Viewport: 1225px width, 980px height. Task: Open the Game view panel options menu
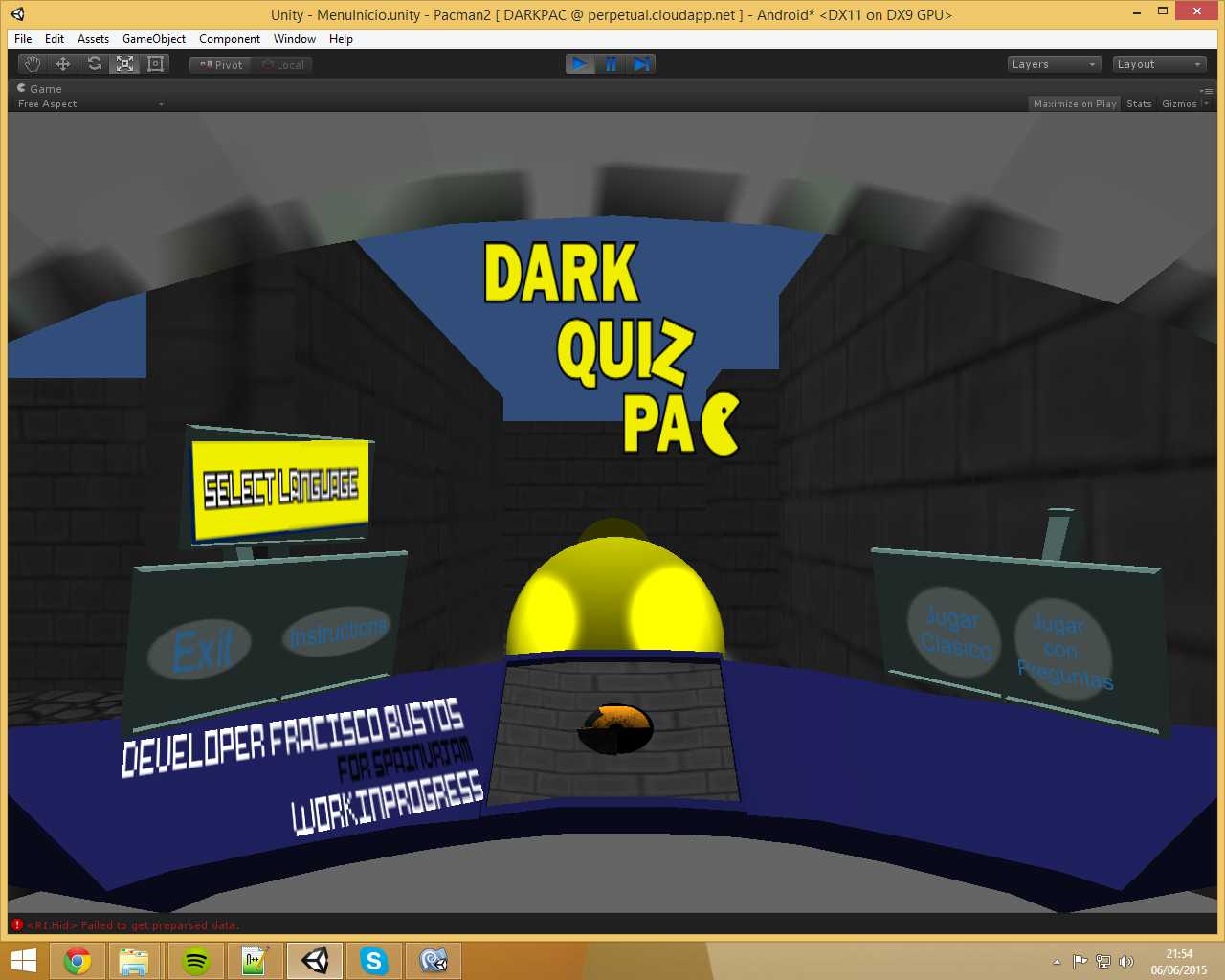pyautogui.click(x=1206, y=90)
